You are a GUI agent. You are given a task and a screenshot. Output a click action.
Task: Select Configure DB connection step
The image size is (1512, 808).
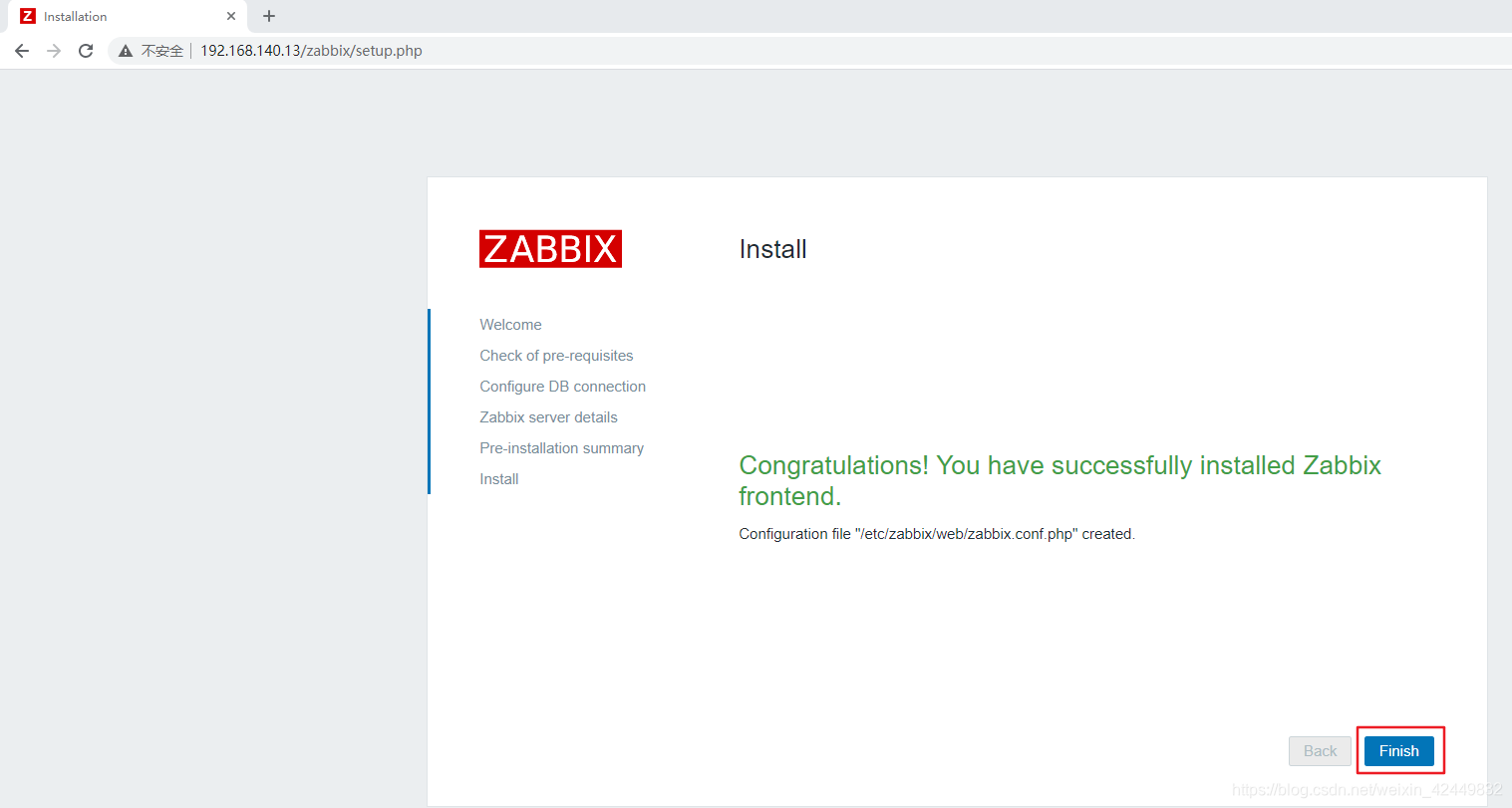(x=562, y=387)
